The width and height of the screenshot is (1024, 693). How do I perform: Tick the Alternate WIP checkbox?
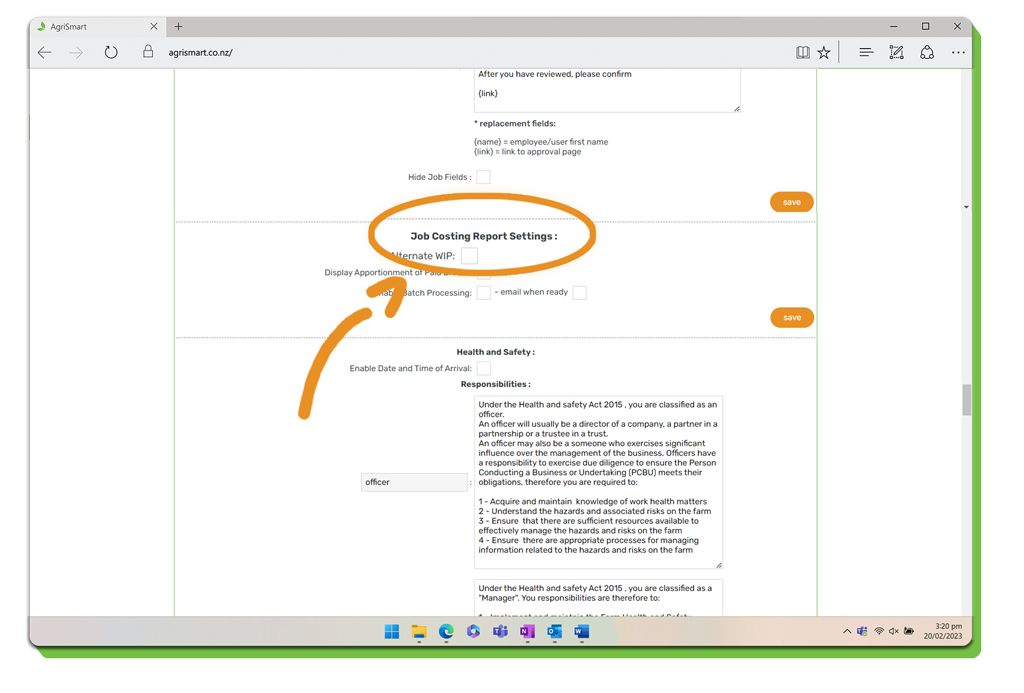coord(469,256)
